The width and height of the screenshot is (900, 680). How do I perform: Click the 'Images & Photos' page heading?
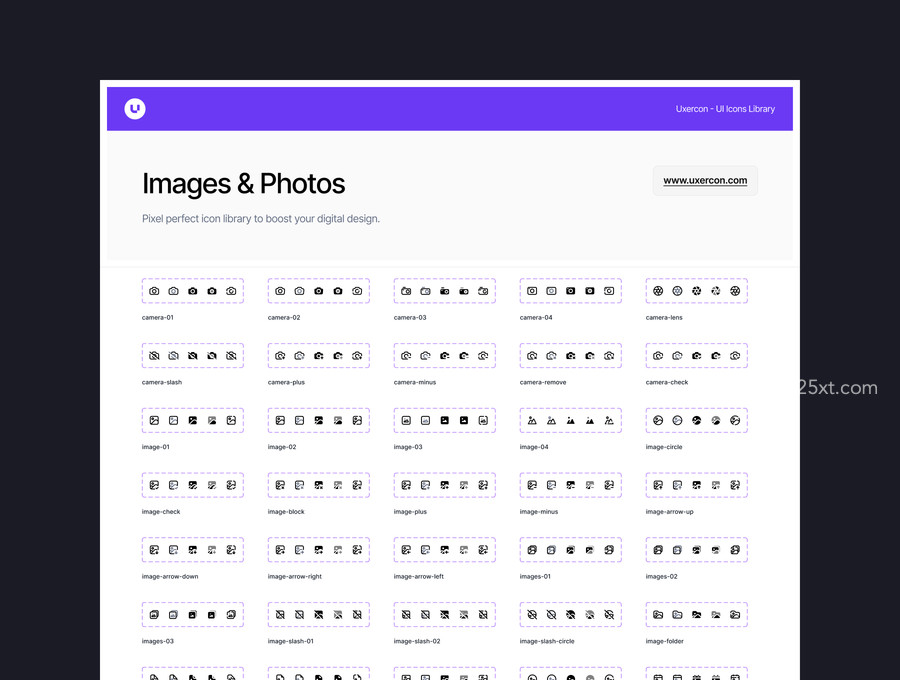pyautogui.click(x=243, y=184)
